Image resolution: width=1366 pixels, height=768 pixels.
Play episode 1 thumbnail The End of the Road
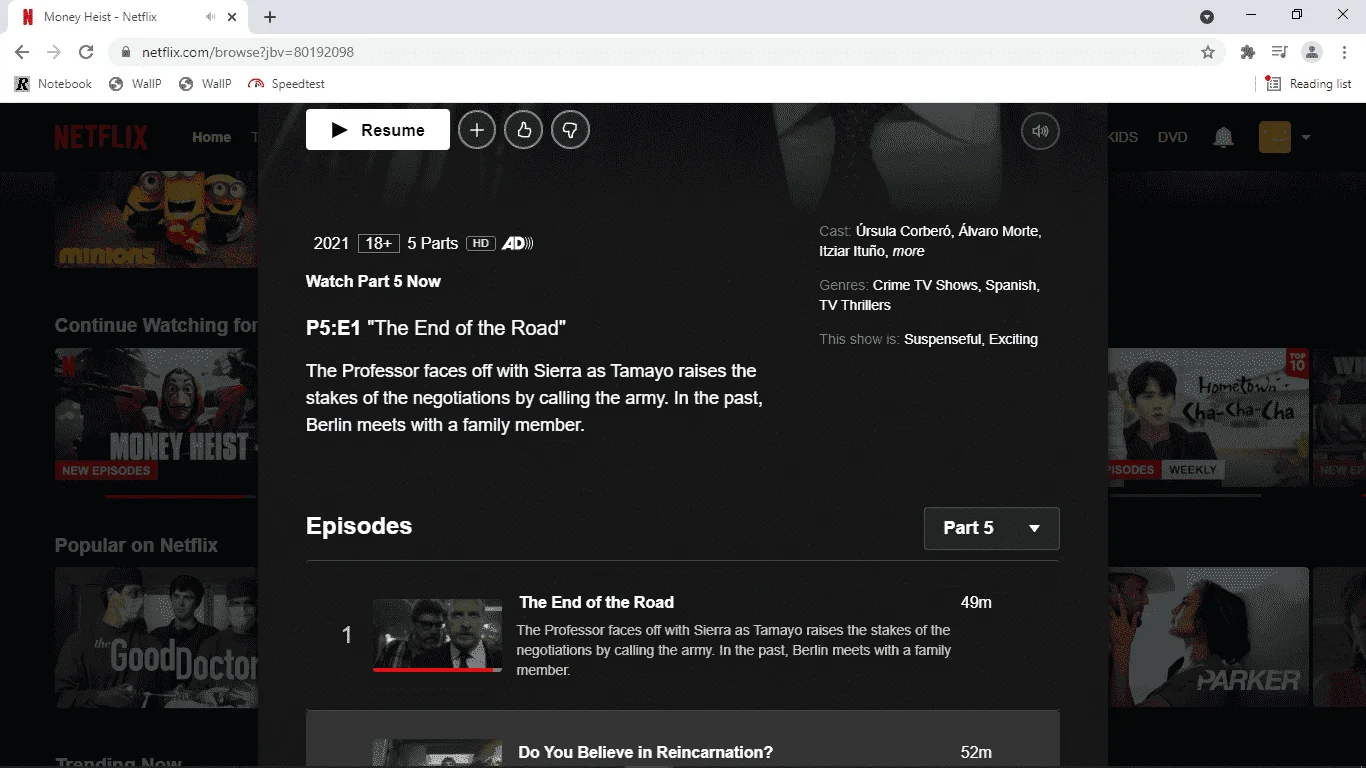438,635
